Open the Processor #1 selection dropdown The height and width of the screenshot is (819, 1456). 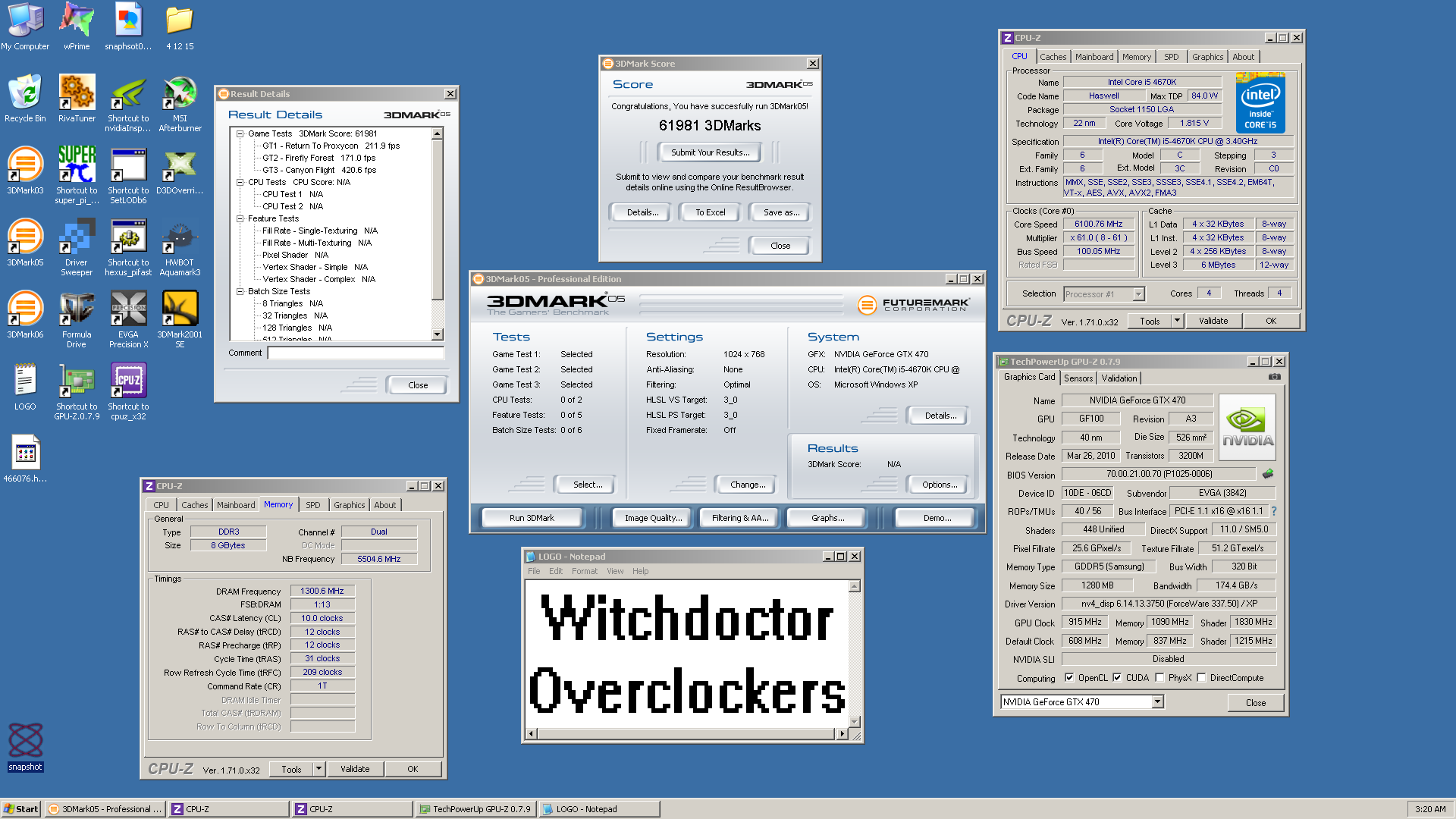coord(1138,294)
